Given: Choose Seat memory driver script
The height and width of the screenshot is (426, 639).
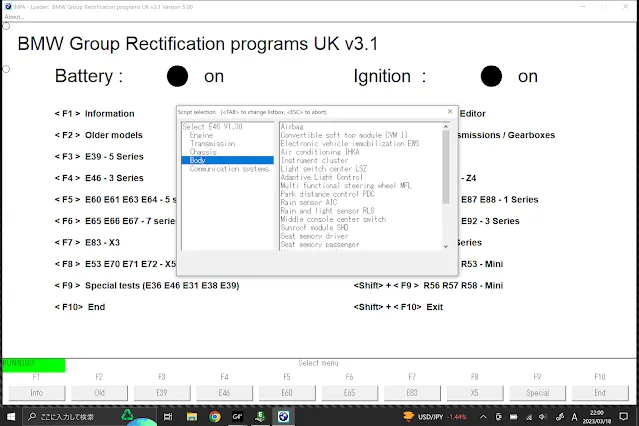Looking at the screenshot, I should point(314,236).
